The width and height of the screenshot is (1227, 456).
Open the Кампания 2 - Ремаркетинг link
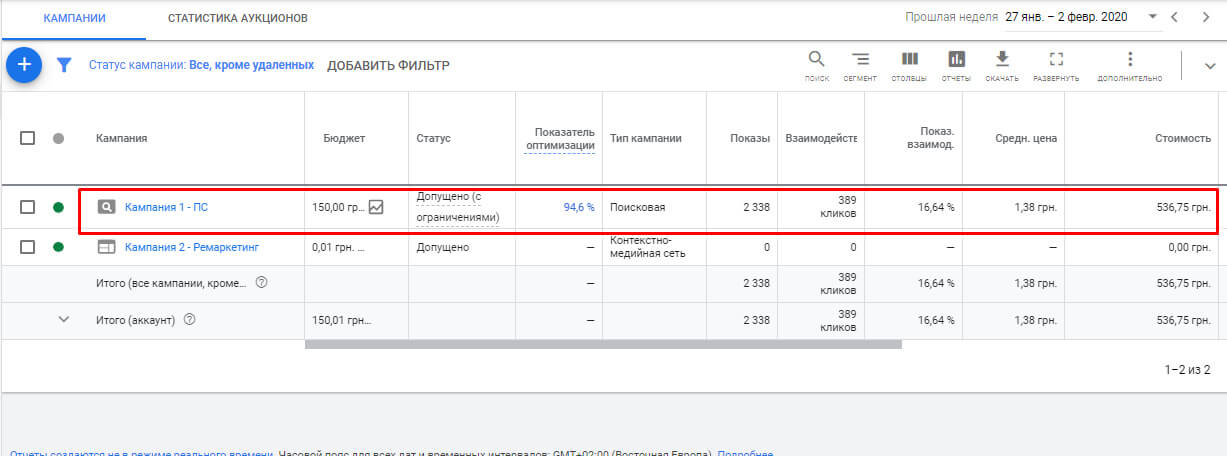pos(192,247)
